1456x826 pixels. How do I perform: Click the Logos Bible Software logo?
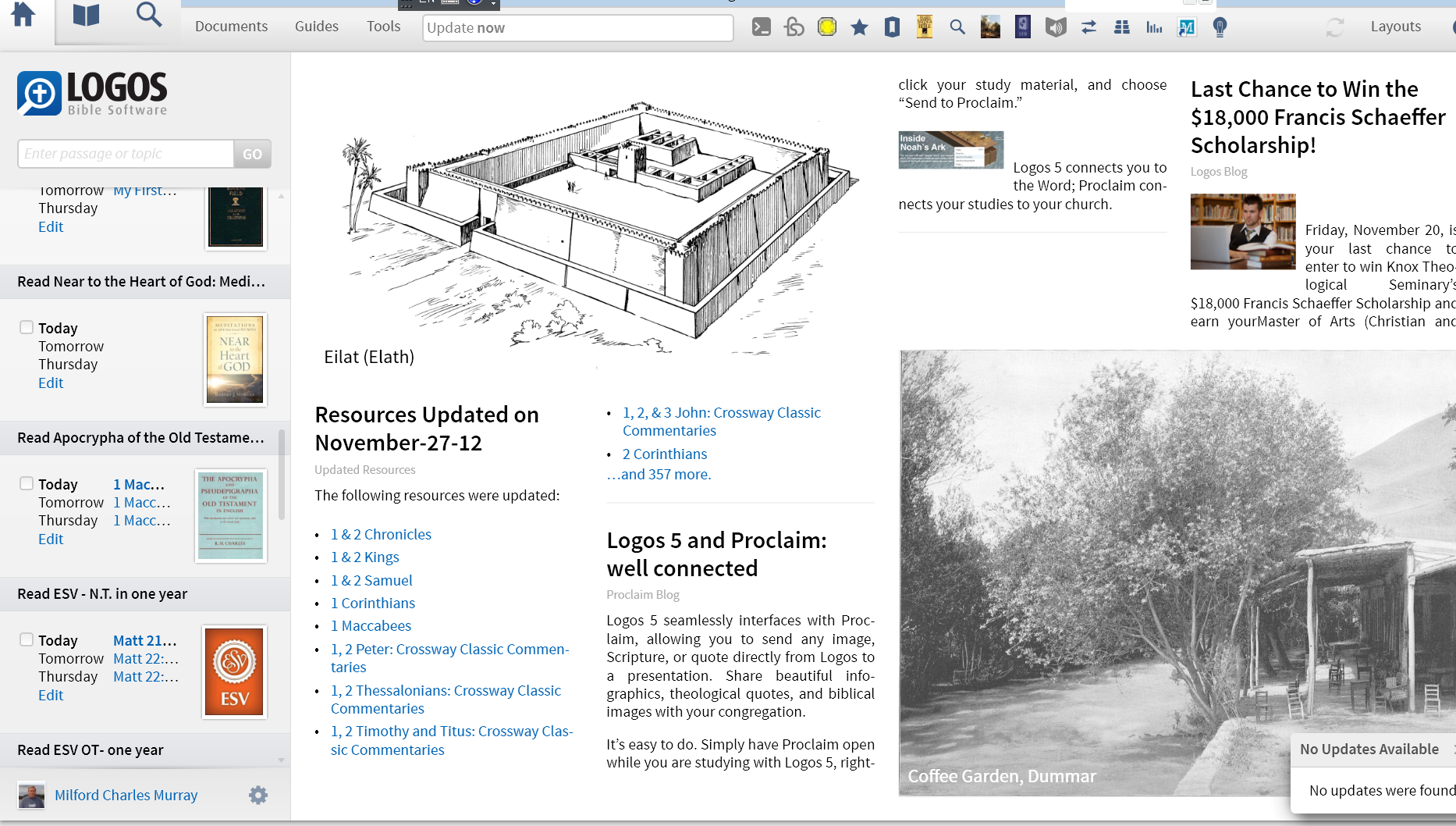(x=92, y=94)
